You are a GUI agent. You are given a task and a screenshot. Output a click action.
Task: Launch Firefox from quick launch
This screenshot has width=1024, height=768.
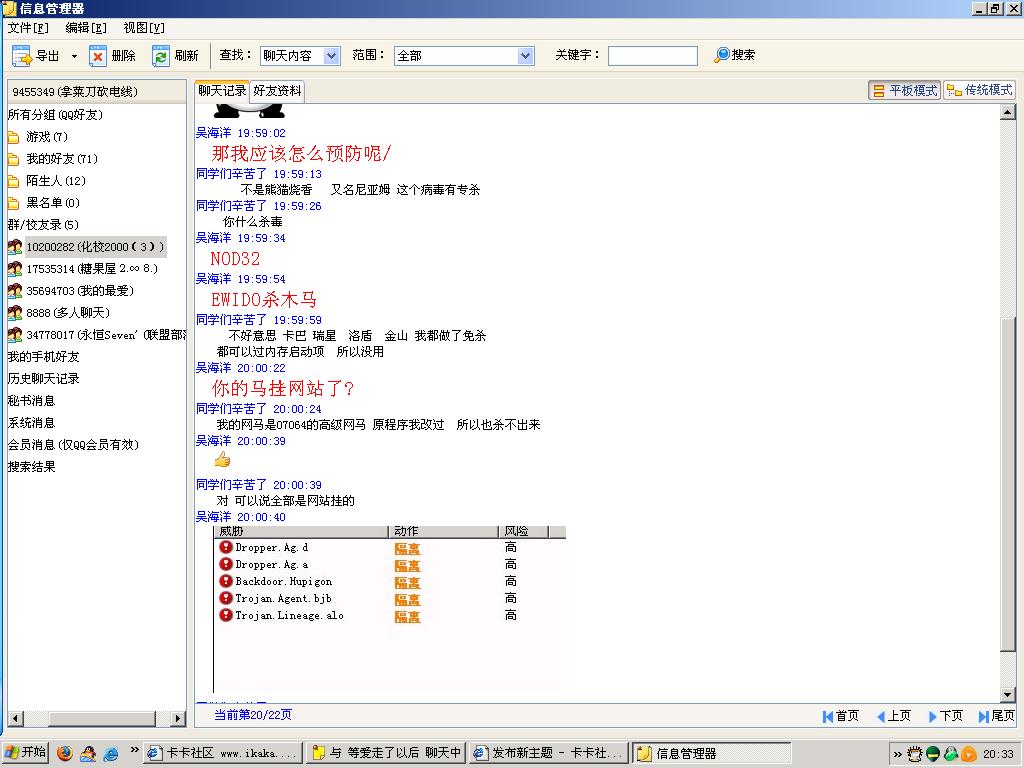[x=65, y=753]
